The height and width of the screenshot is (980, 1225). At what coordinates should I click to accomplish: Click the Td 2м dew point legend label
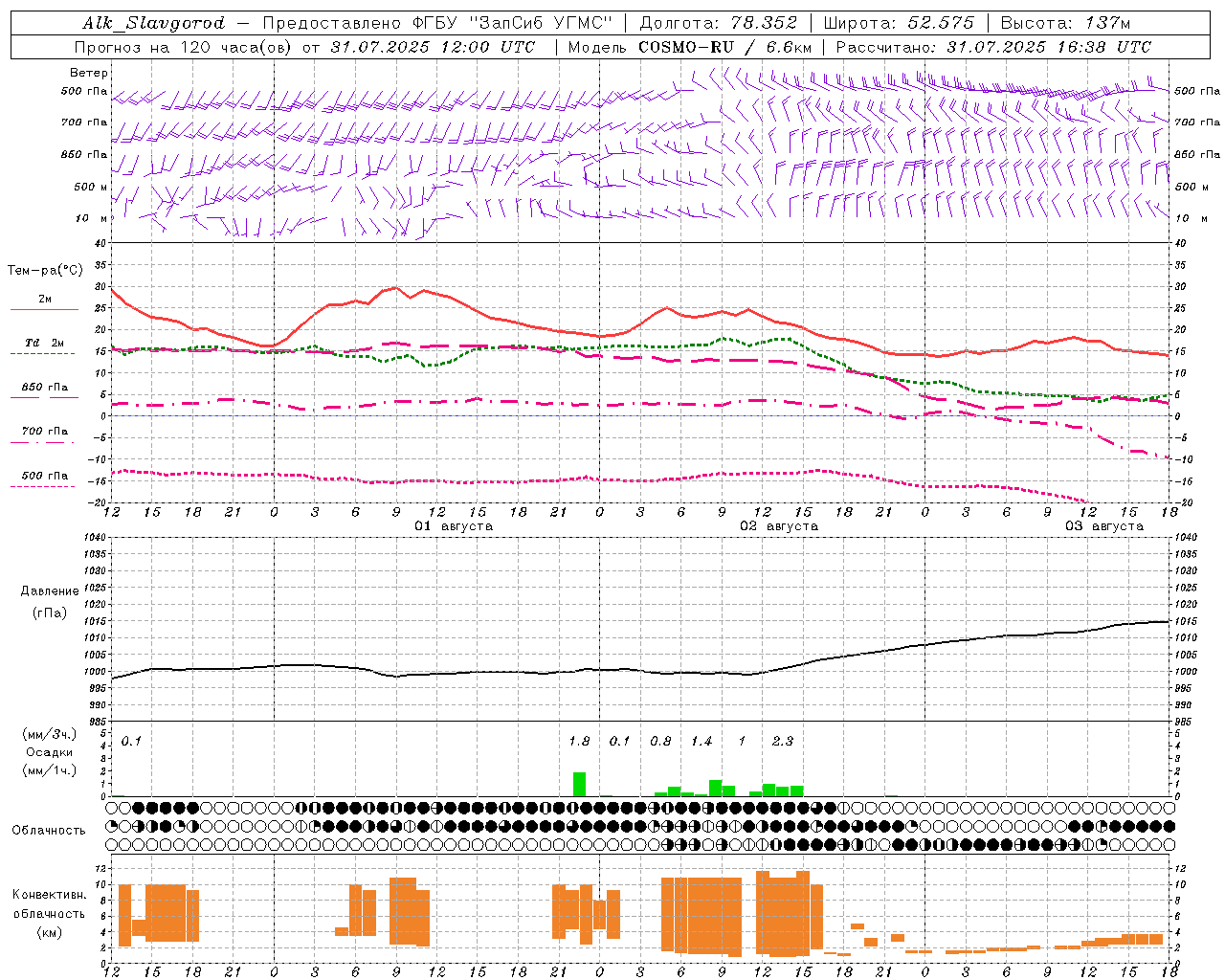coord(45,343)
